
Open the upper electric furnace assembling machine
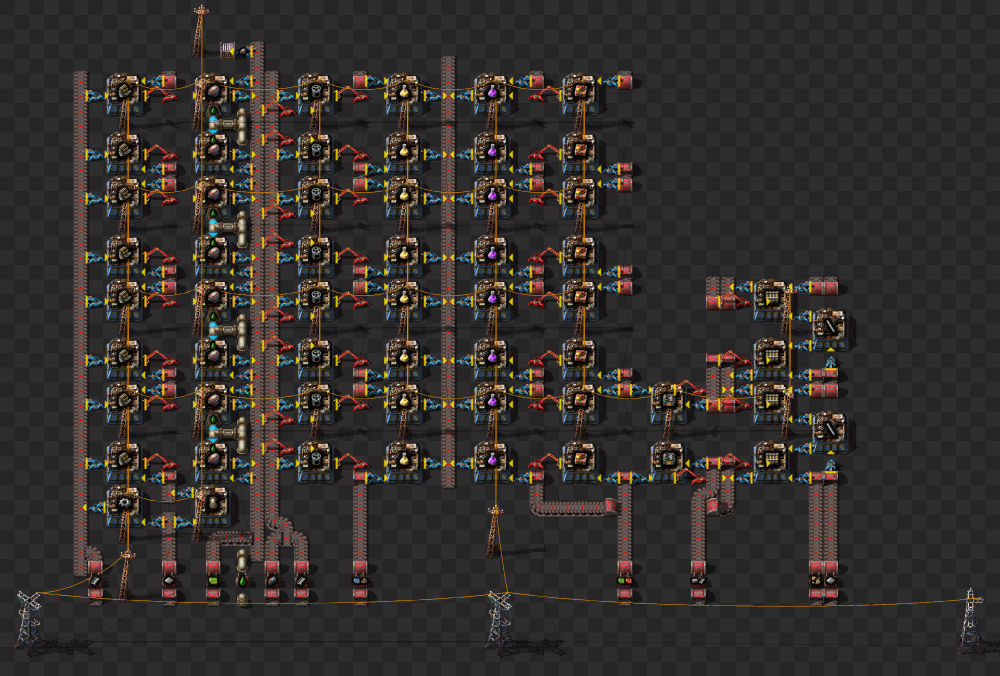click(x=666, y=401)
